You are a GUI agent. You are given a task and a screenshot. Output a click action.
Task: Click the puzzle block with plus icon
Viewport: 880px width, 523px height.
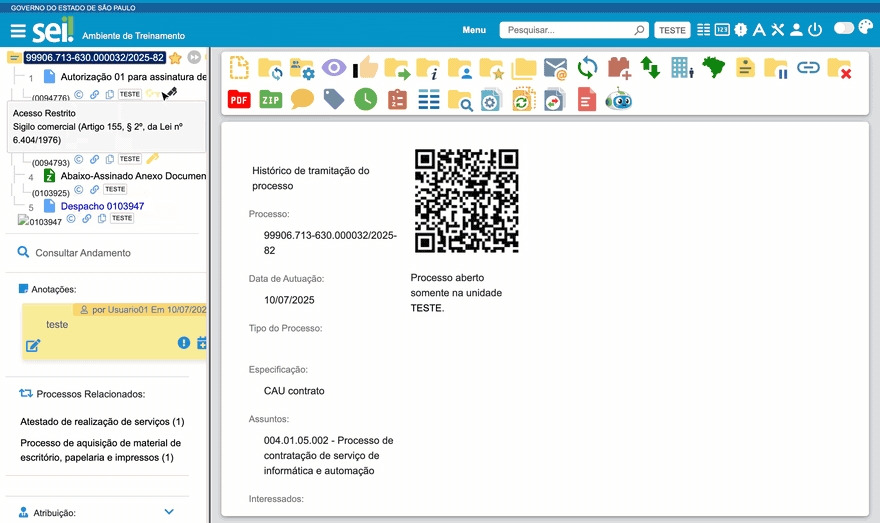coord(619,68)
